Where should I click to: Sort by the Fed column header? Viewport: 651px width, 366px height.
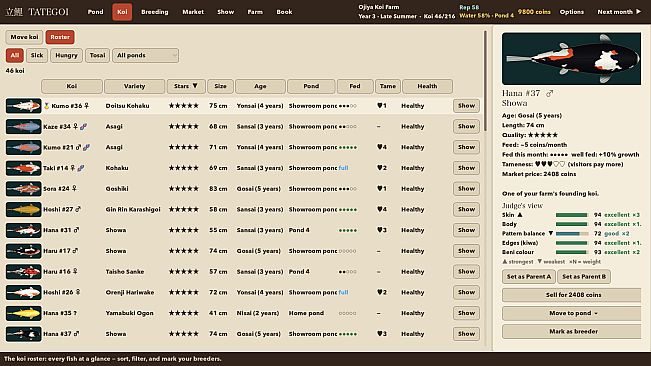pos(355,86)
